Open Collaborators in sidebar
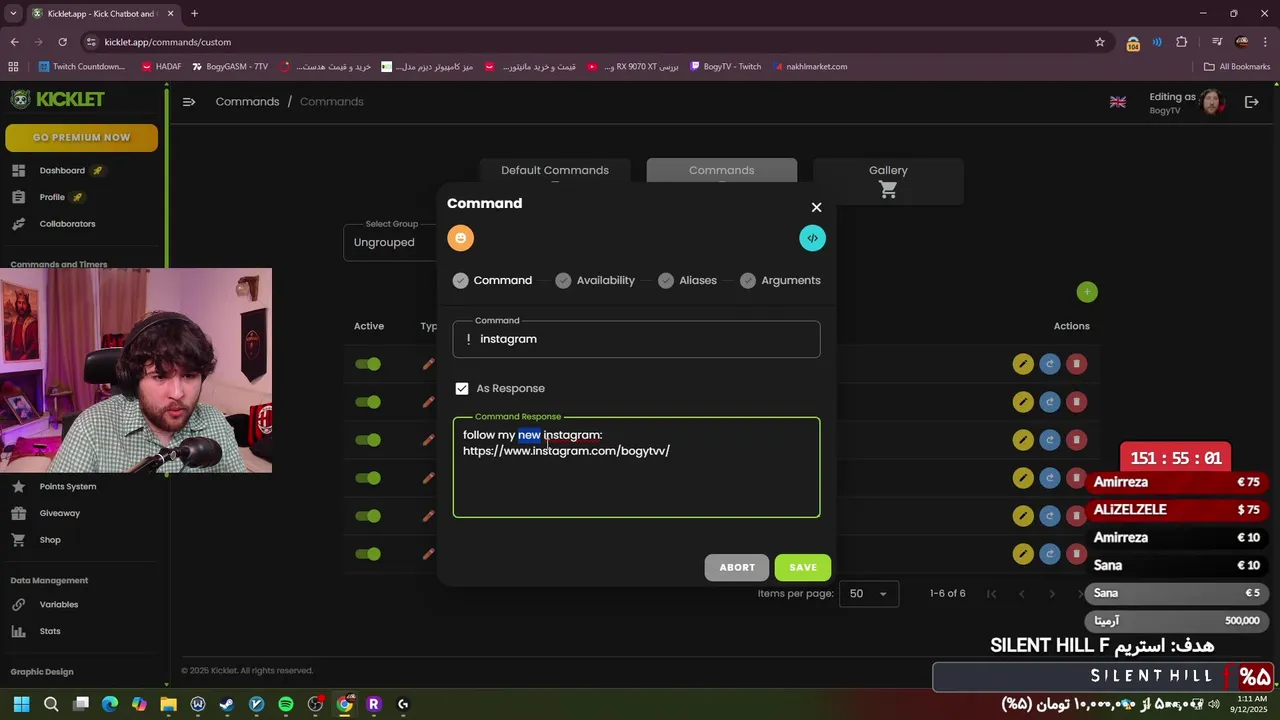The width and height of the screenshot is (1280, 720). coord(67,224)
